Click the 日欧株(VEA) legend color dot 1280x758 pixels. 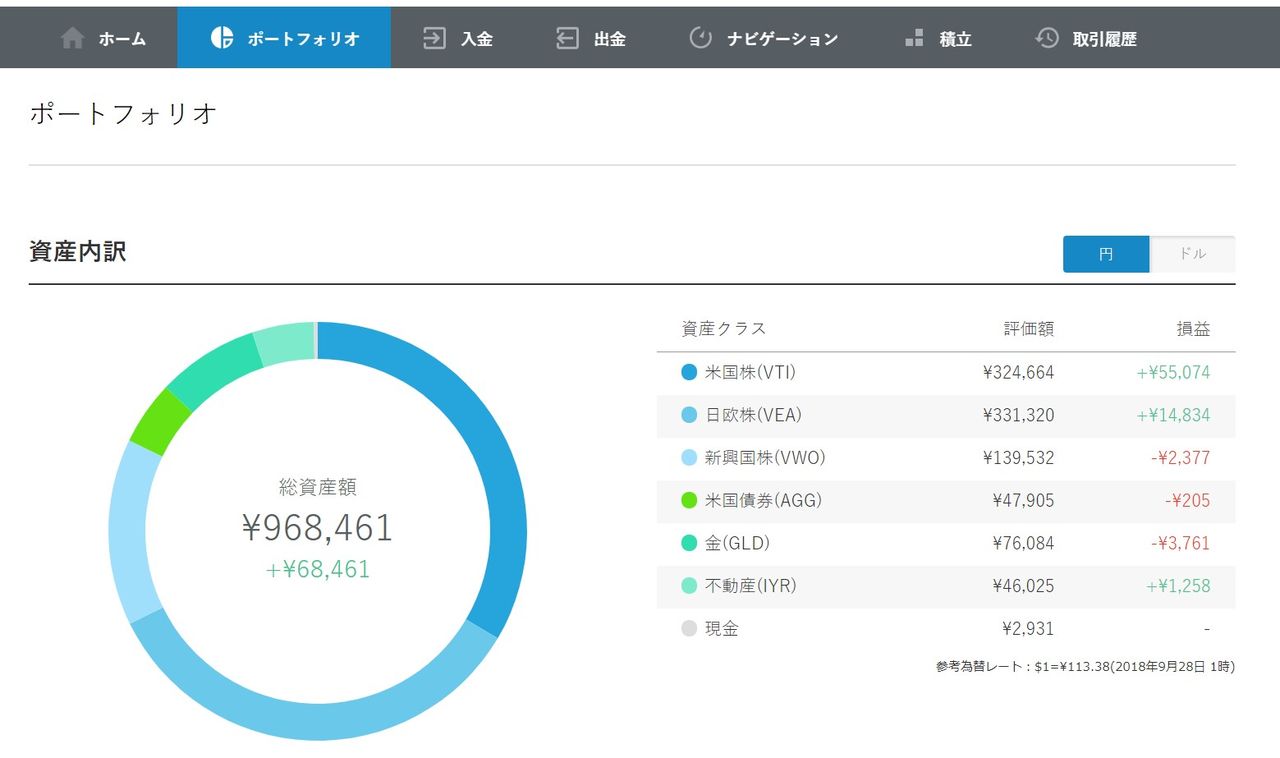pyautogui.click(x=689, y=415)
